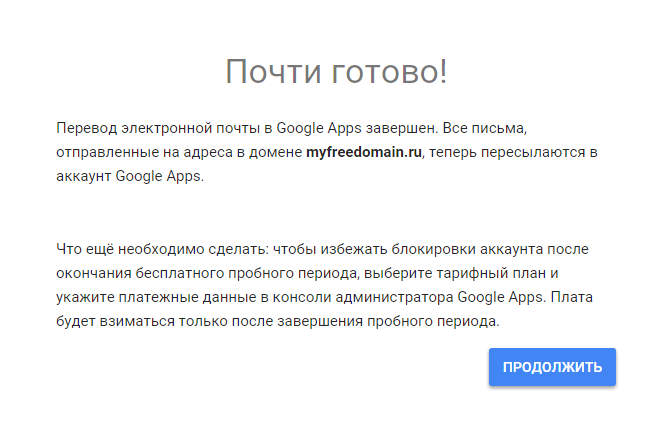The image size is (663, 434).
Task: Click the blue ПРОДОЛЖИТЬ button
Action: coord(552,367)
